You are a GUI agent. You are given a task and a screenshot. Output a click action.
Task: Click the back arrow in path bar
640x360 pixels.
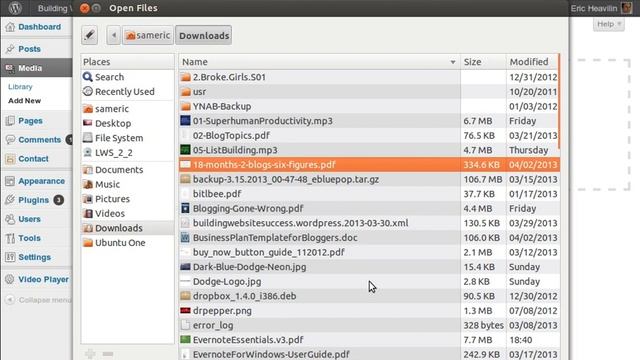click(x=114, y=36)
